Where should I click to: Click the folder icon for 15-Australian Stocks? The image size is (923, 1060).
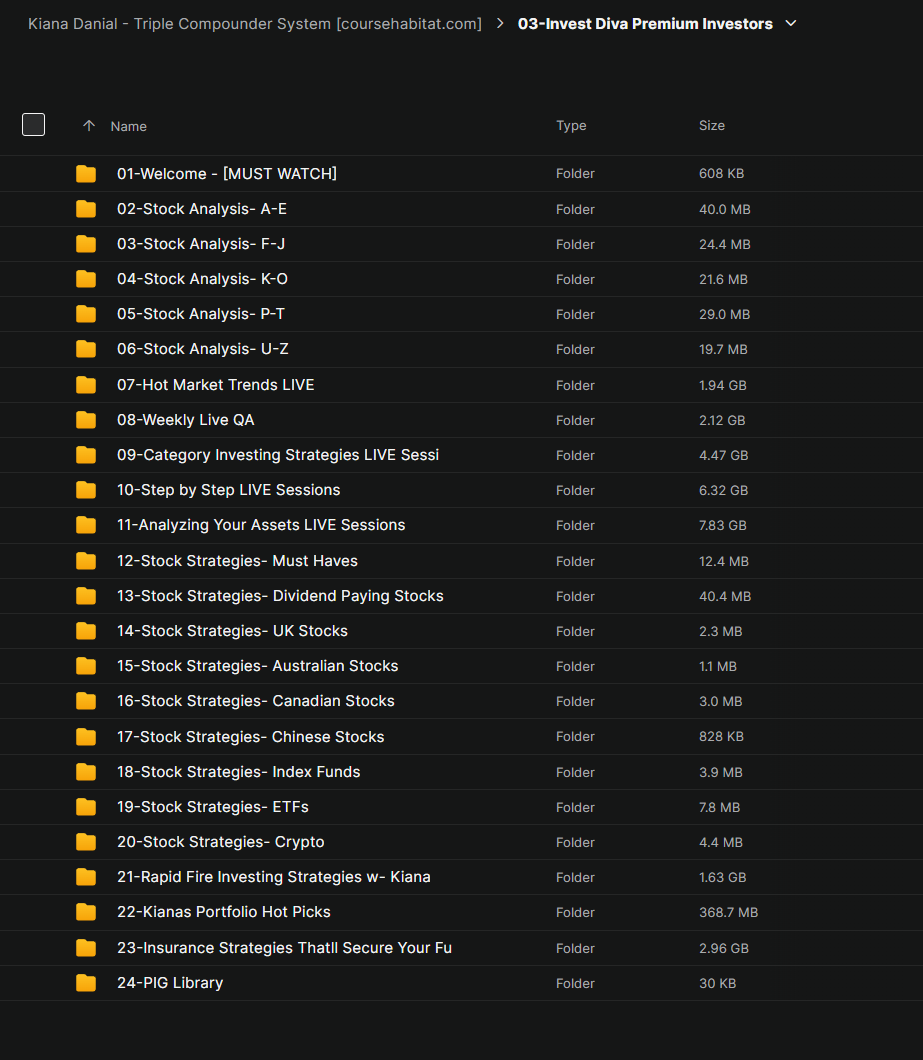[86, 667]
